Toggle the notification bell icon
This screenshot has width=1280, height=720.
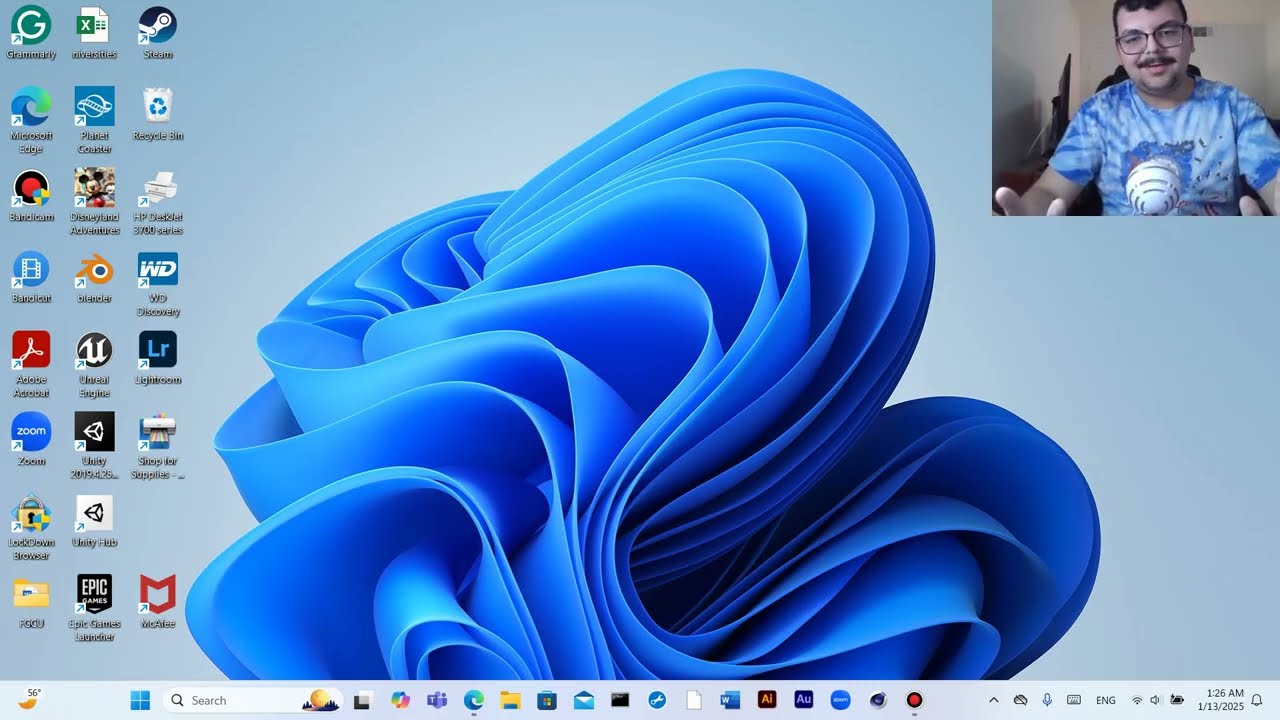pyautogui.click(x=1257, y=700)
